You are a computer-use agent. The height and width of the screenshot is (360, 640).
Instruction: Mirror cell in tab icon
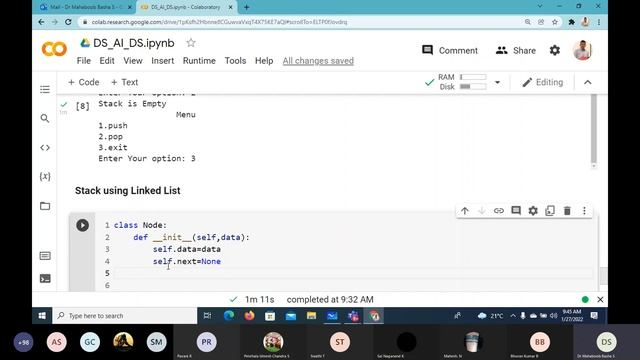(550, 211)
